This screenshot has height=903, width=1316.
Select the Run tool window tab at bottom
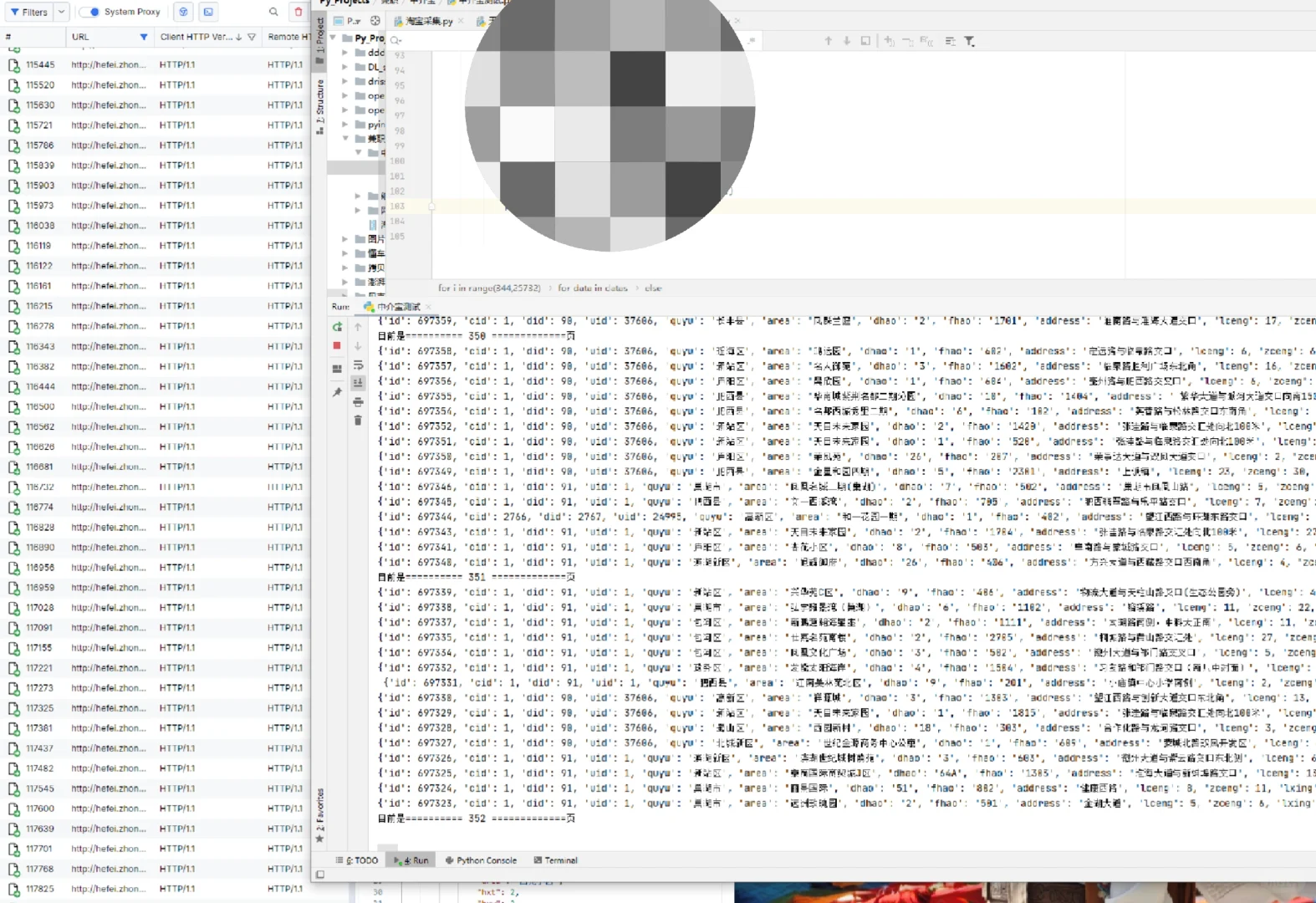coord(411,860)
